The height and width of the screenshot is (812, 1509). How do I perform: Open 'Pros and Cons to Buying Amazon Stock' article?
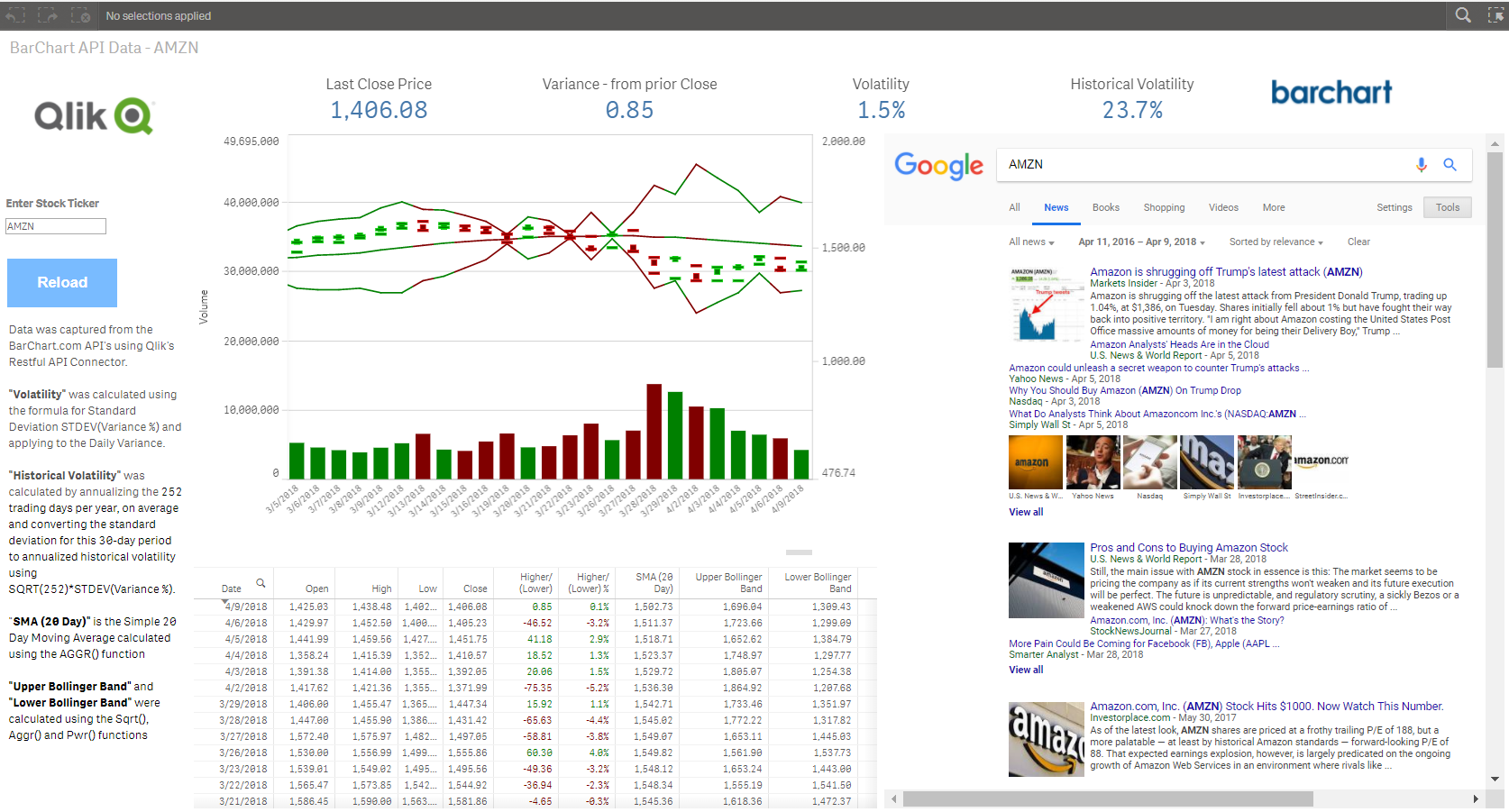(x=1189, y=547)
